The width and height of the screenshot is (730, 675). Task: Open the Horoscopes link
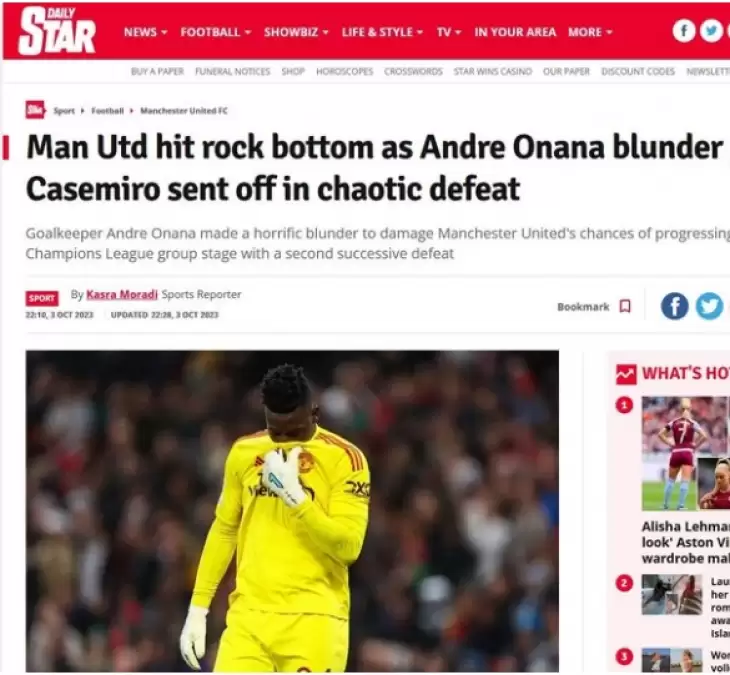[345, 71]
